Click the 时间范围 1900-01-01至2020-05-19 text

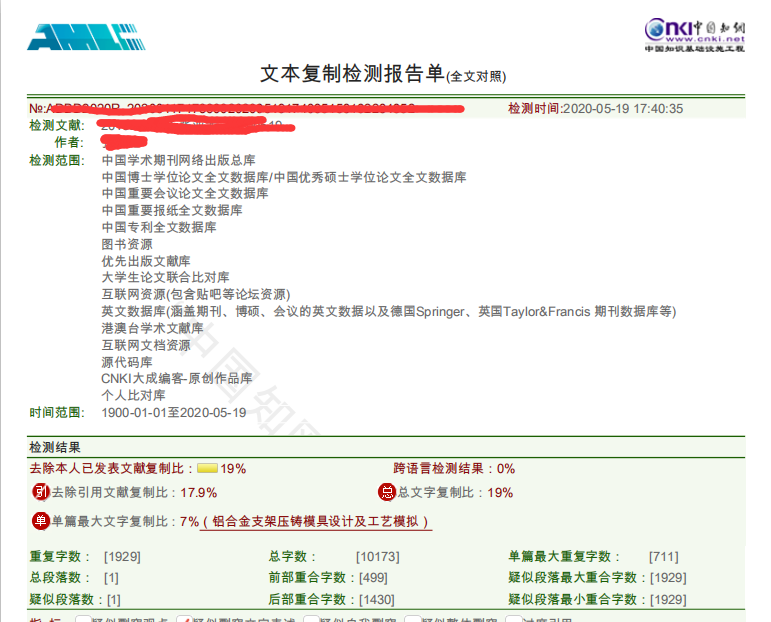click(x=173, y=413)
